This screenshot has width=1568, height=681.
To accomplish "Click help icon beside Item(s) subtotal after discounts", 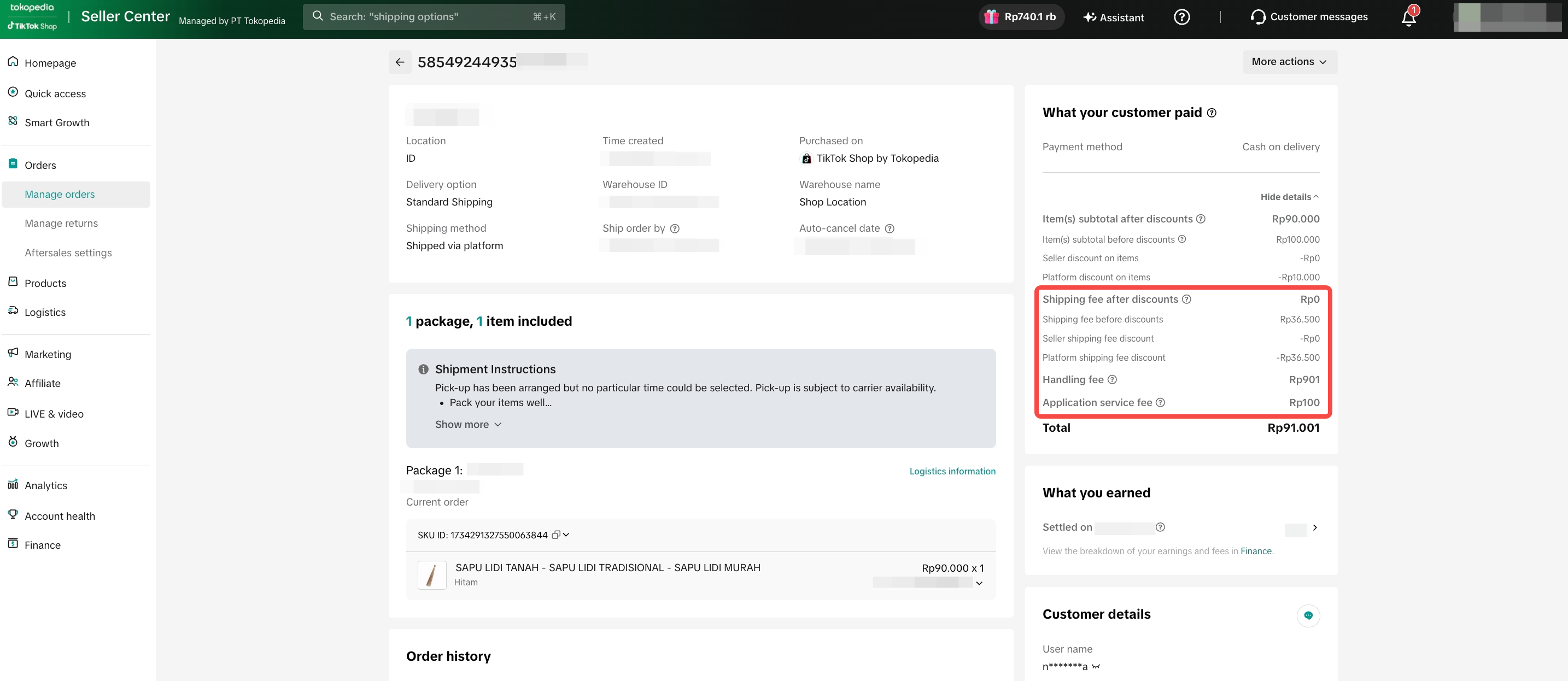I will point(1201,219).
